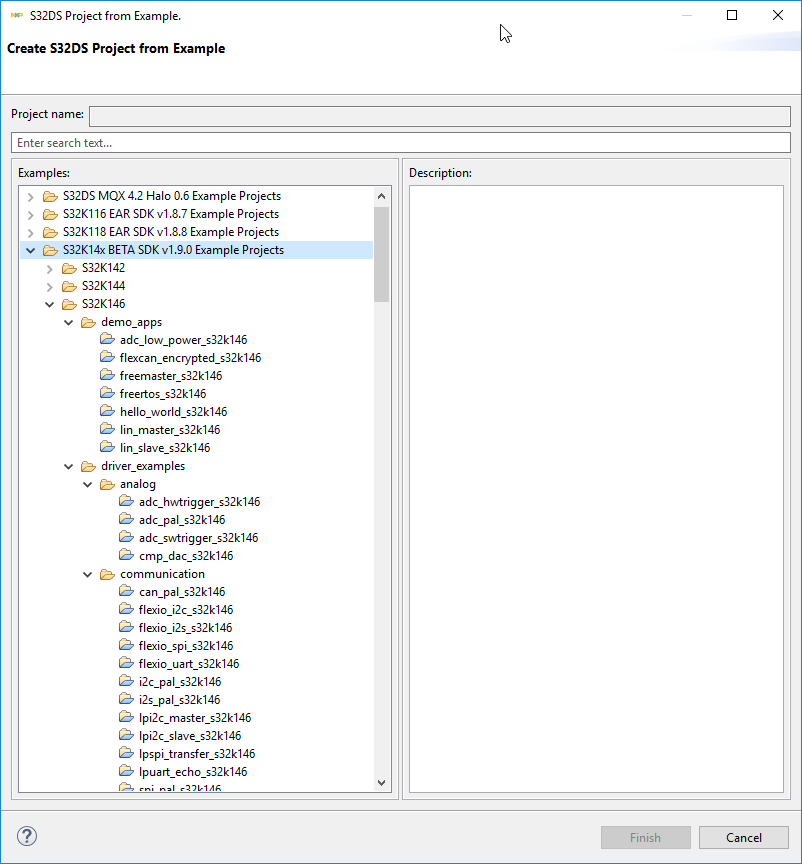The height and width of the screenshot is (864, 802).
Task: Choose lpspi_transfer_s32k146 example
Action: pyautogui.click(x=197, y=753)
